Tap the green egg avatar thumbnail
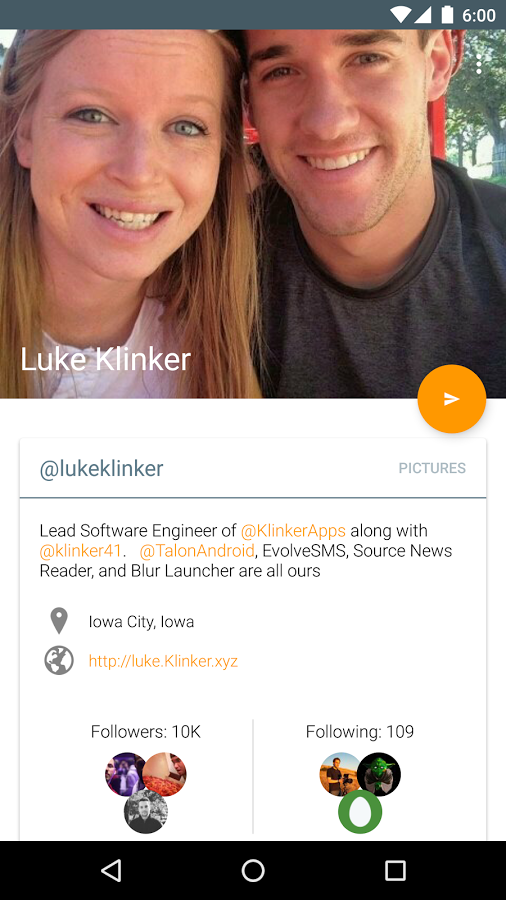Image resolution: width=506 pixels, height=900 pixels. 360,812
